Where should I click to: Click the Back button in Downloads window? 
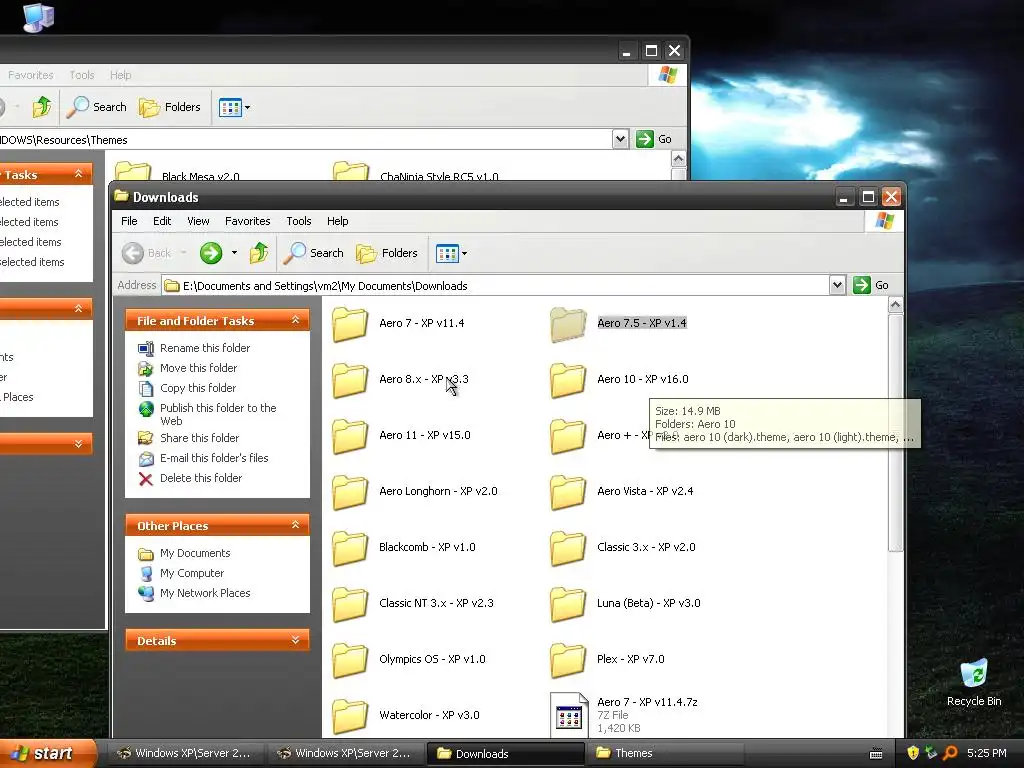click(148, 253)
